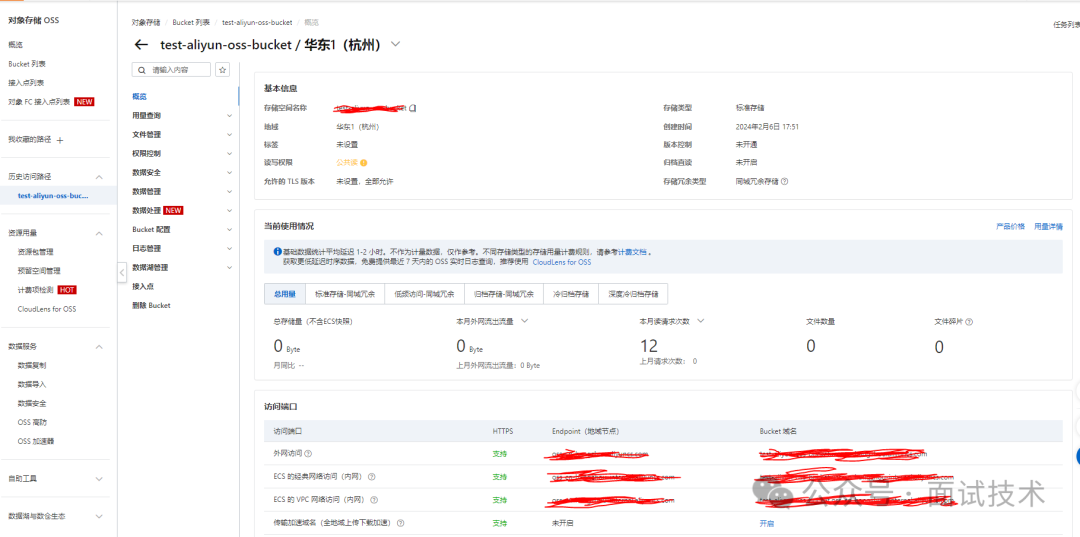Screen dimensions: 1080x537
Task: Switch to 低频访问-同城冗余 tab
Action: [424, 294]
